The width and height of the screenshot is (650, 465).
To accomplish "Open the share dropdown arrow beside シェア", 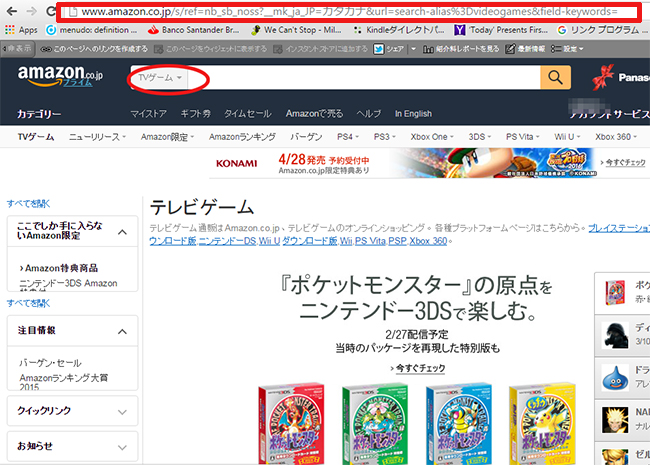I will (x=413, y=49).
